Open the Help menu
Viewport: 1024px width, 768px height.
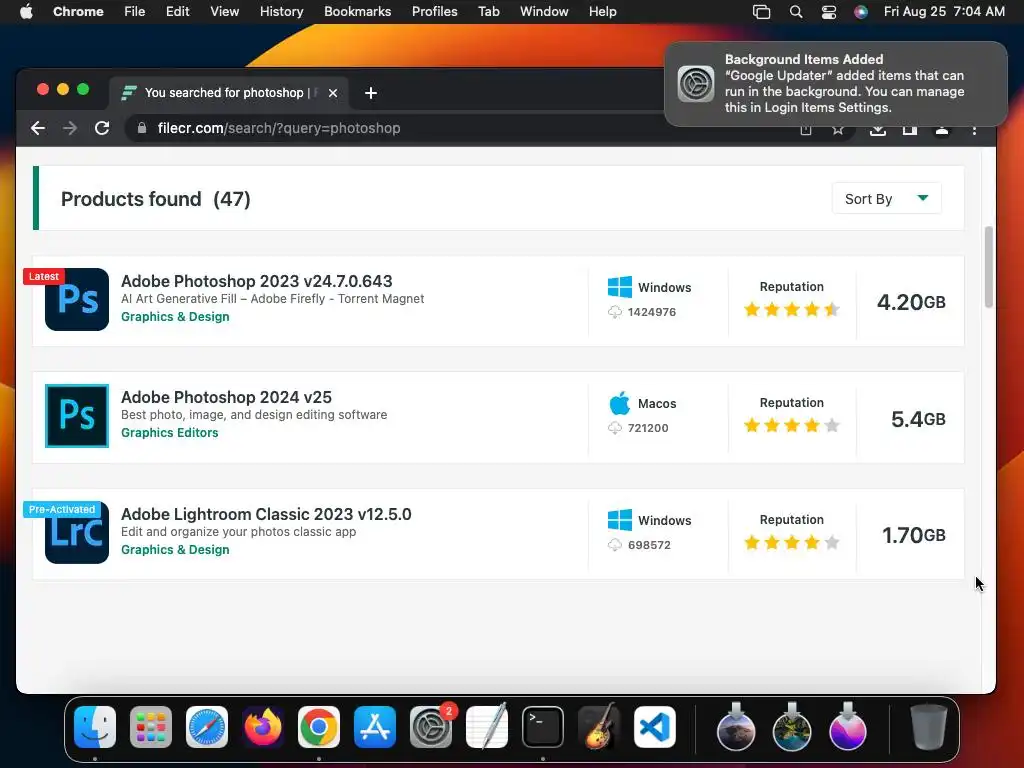tap(602, 12)
